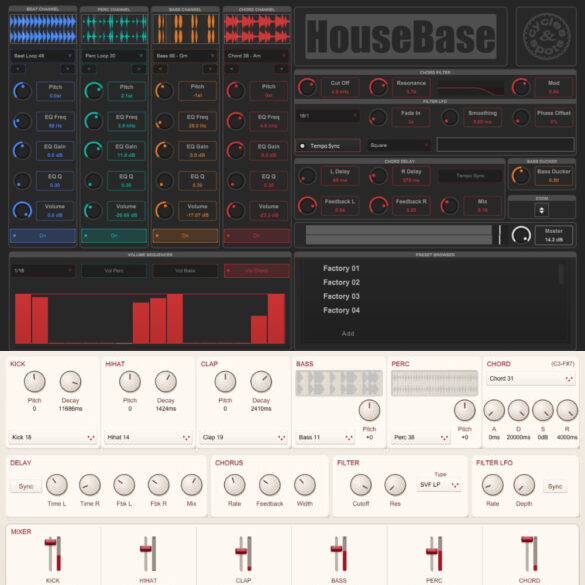Click the Kick Decay knob

[70, 382]
